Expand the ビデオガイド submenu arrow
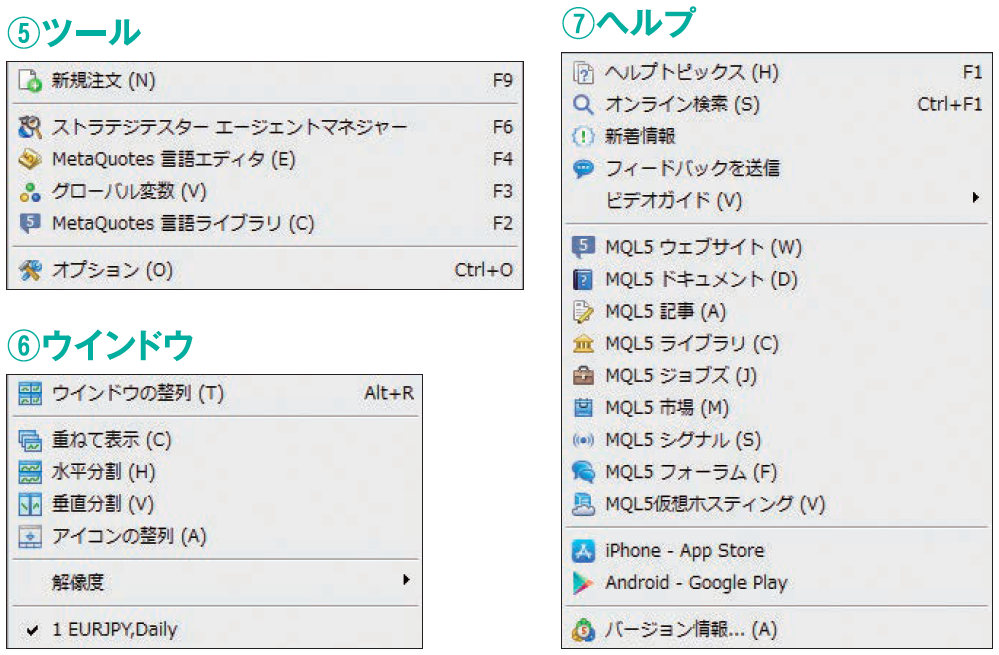The image size is (999, 655). 975,198
